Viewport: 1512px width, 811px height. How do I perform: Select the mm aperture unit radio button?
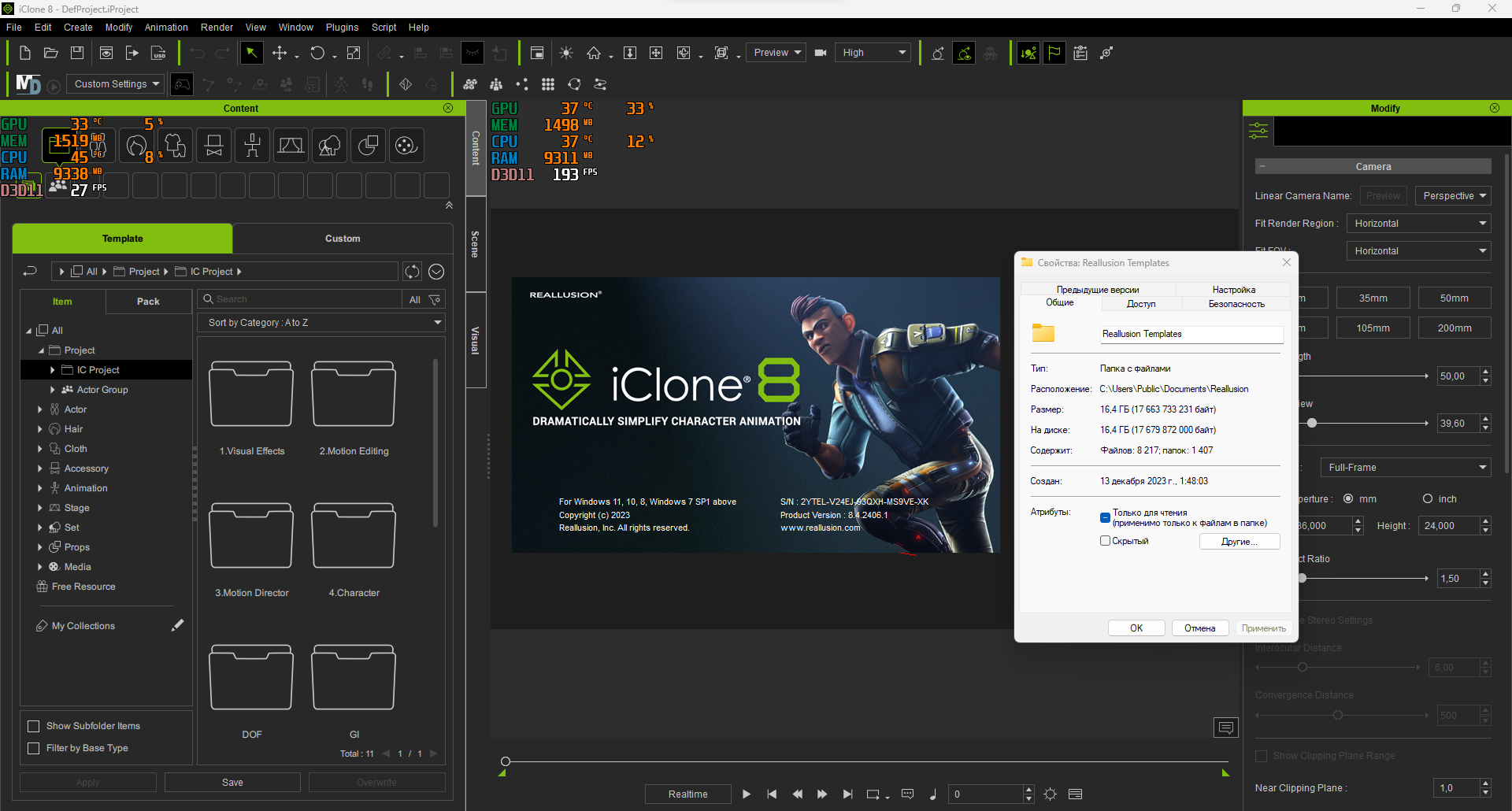[x=1348, y=498]
